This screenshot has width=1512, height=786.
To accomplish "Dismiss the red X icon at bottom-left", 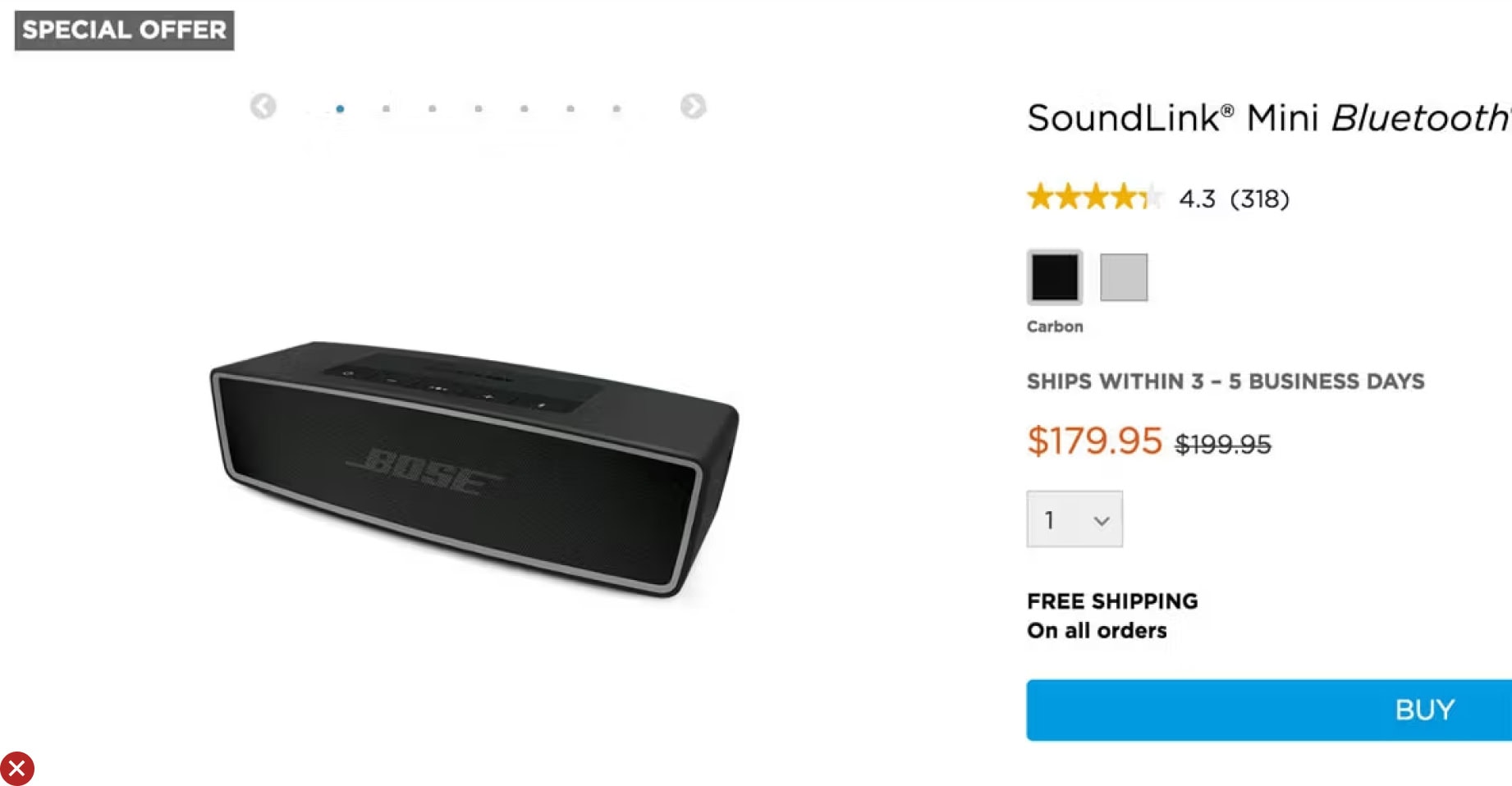I will 16,769.
